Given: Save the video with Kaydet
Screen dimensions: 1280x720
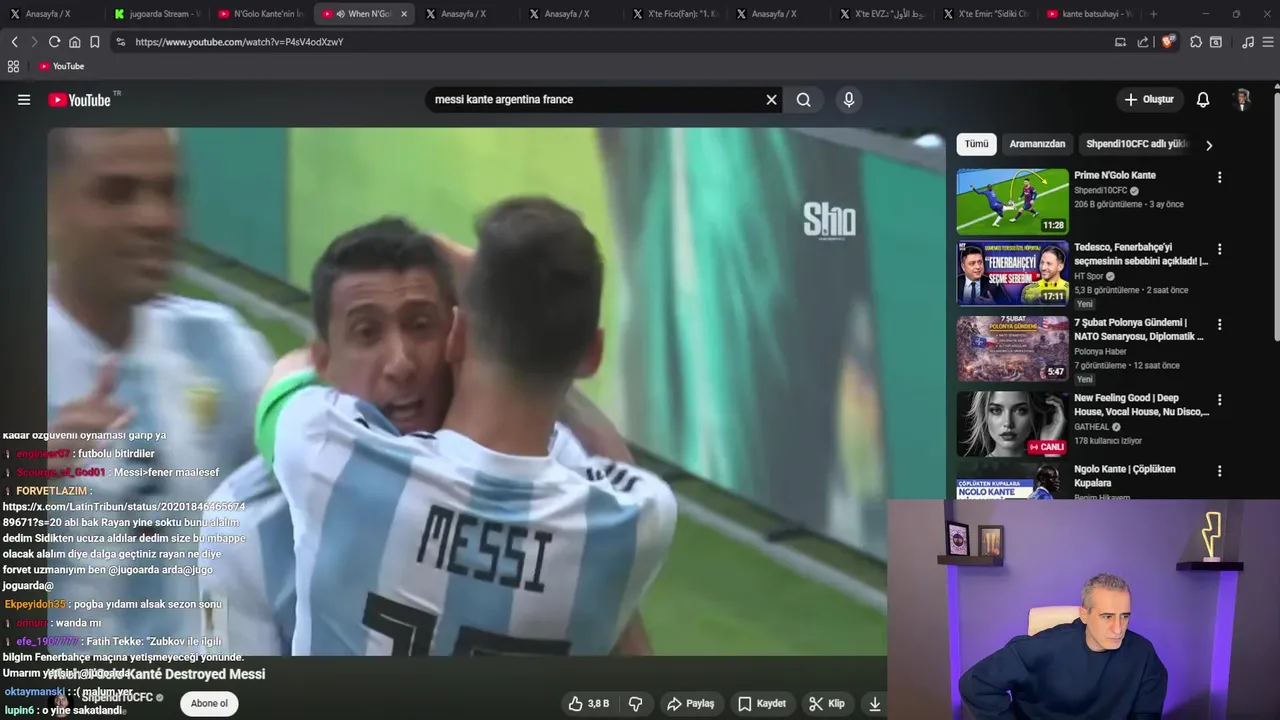Looking at the screenshot, I should 762,704.
